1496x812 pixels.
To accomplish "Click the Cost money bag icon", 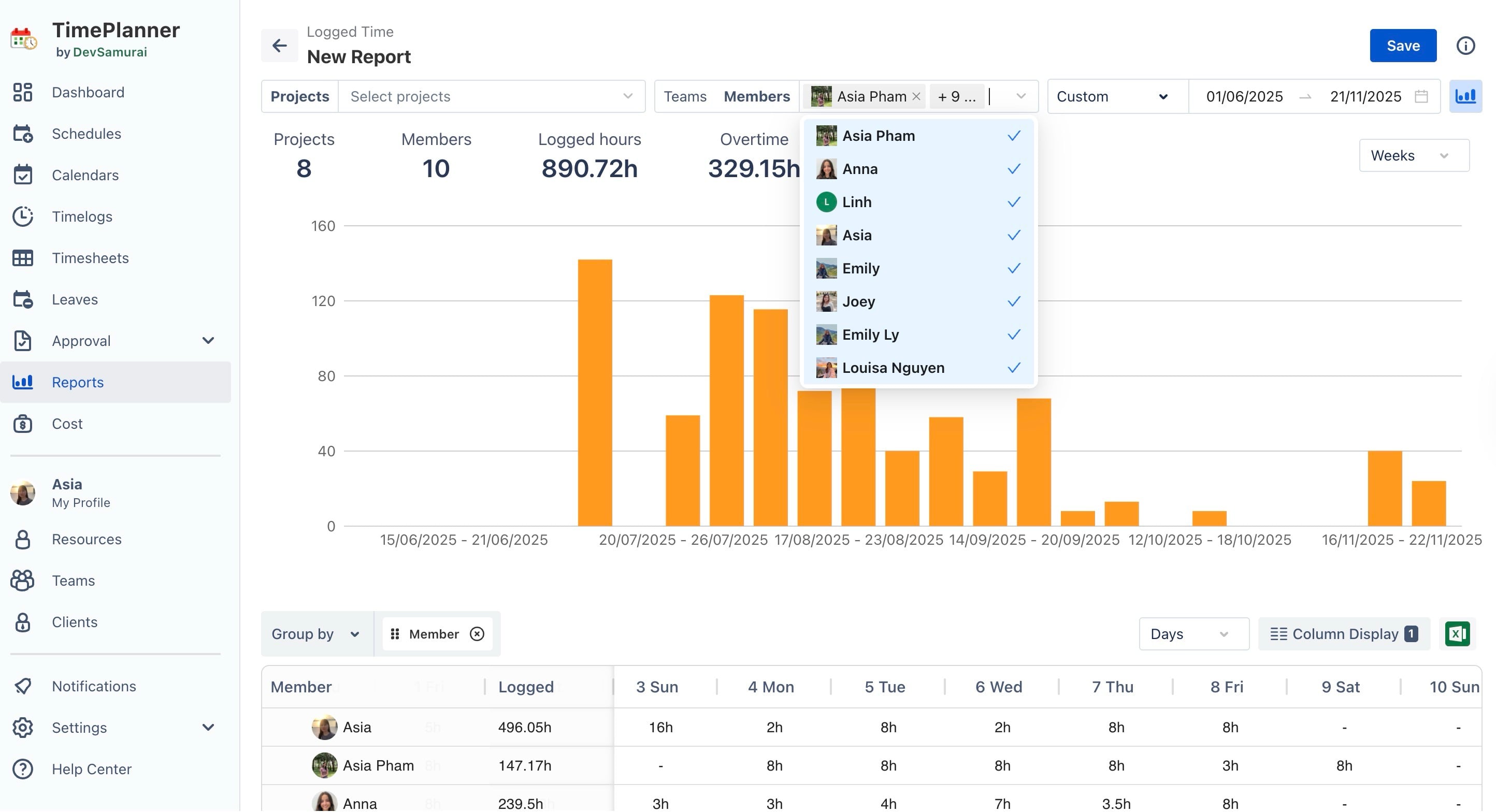I will [x=23, y=424].
